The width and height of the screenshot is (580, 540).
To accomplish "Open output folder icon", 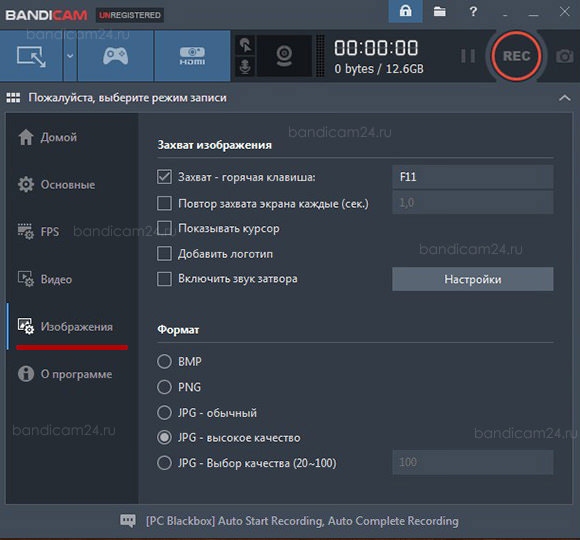I will click(x=439, y=11).
